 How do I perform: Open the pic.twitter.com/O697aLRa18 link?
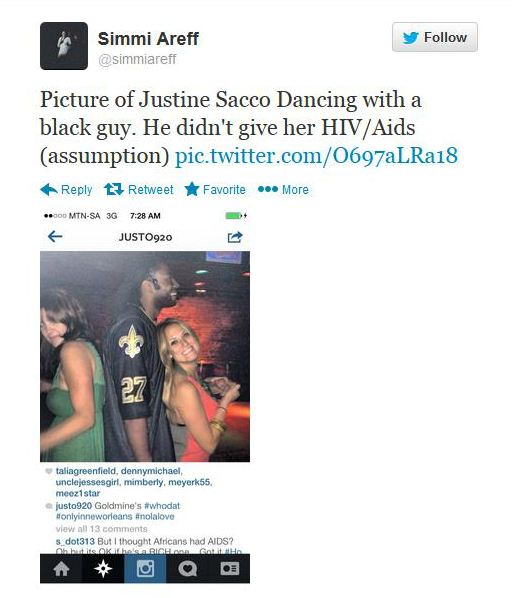point(316,156)
